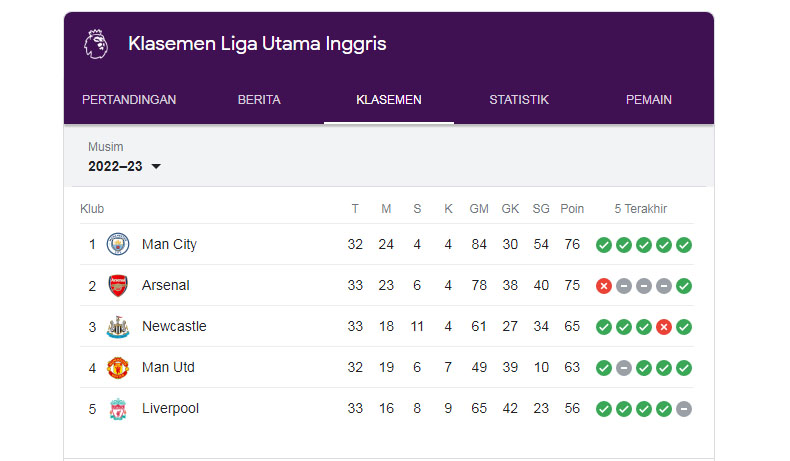This screenshot has height=461, width=790.
Task: Select the STATISTIK tab
Action: [x=519, y=100]
